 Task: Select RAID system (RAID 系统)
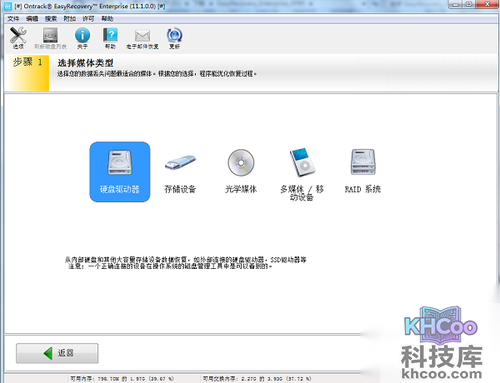[363, 172]
